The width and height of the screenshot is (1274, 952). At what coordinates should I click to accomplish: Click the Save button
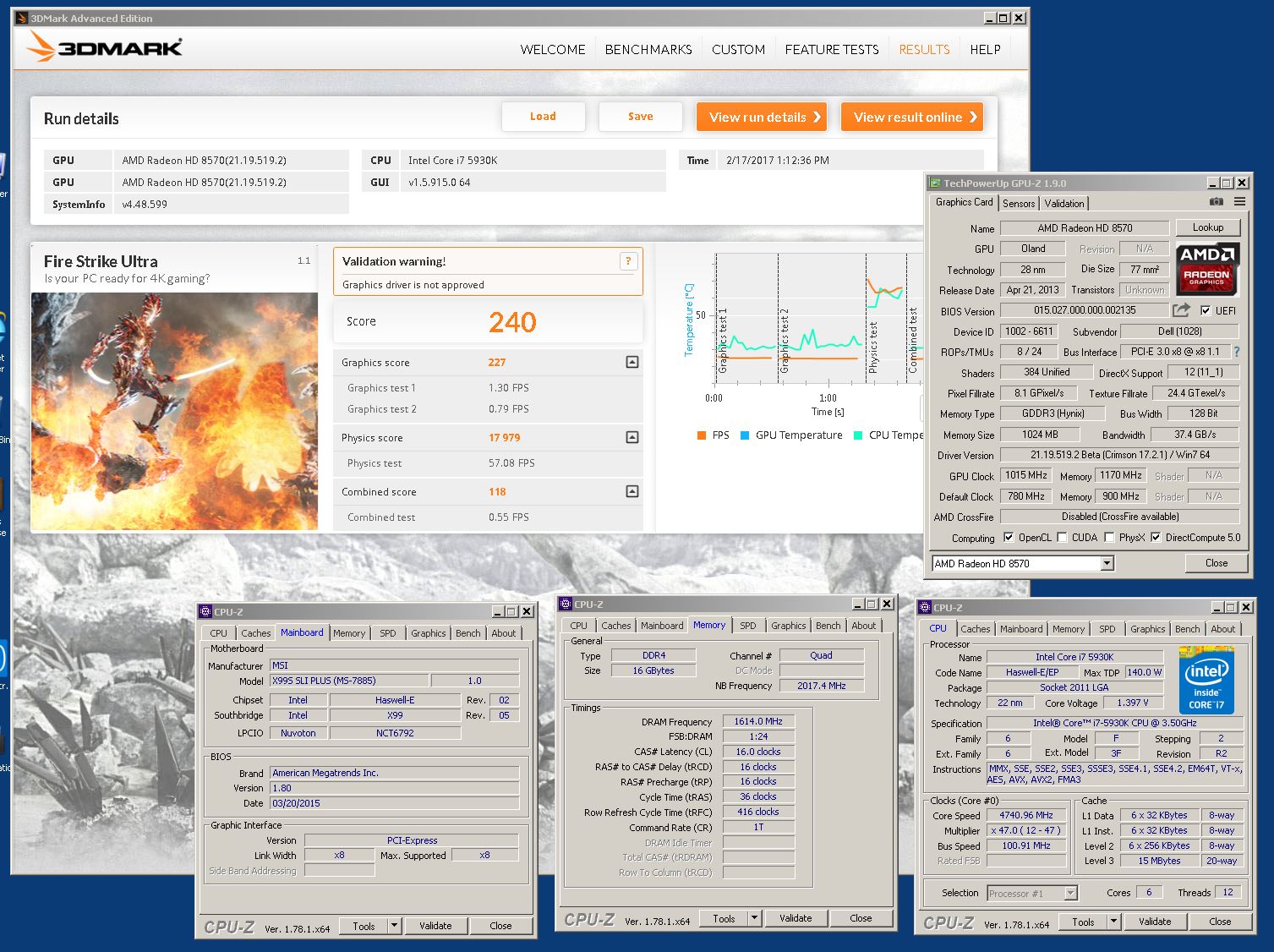[x=640, y=117]
